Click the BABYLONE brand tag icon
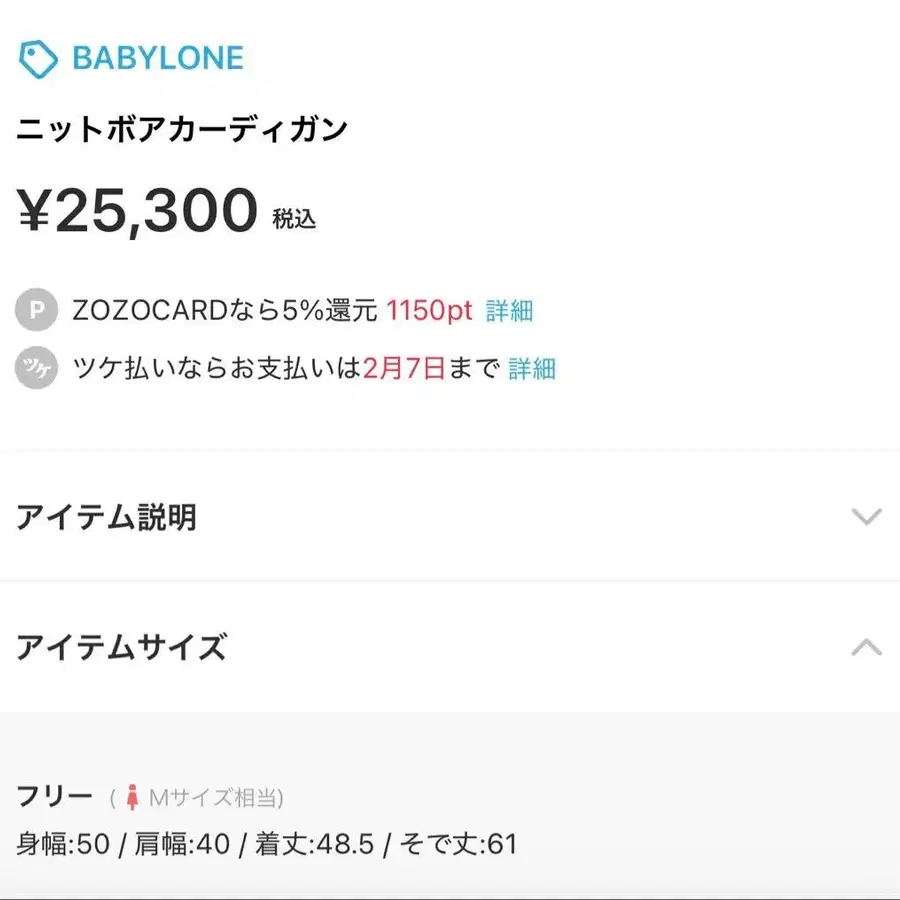Screen dimensions: 900x900 coord(38,58)
